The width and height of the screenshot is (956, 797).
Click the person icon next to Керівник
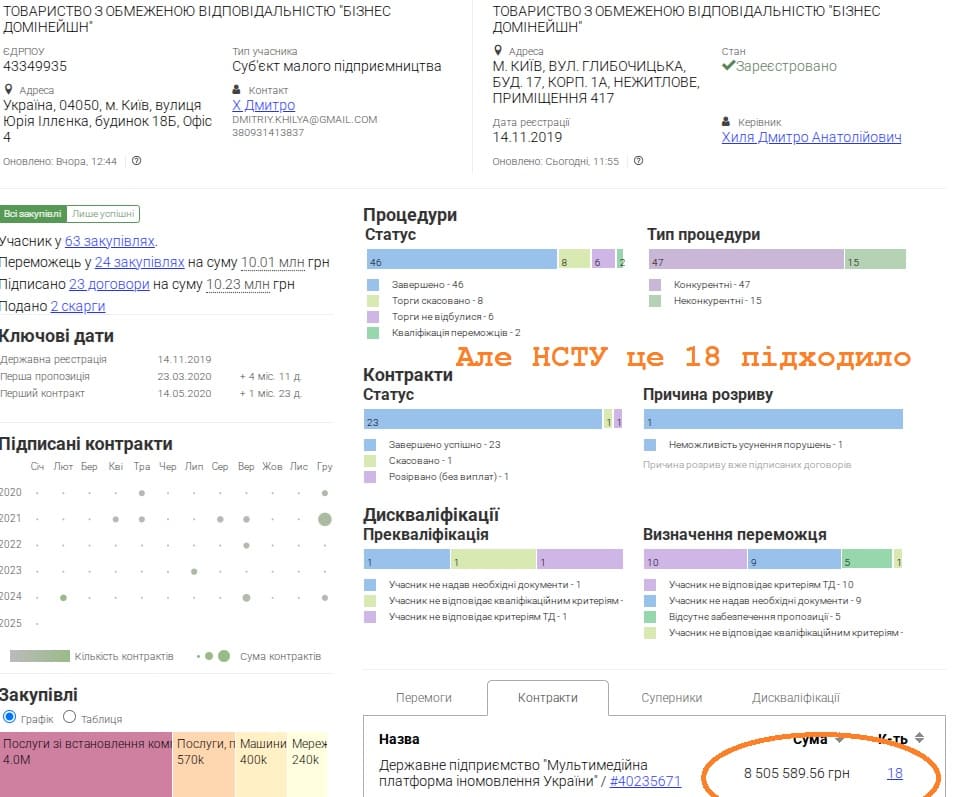tap(727, 122)
